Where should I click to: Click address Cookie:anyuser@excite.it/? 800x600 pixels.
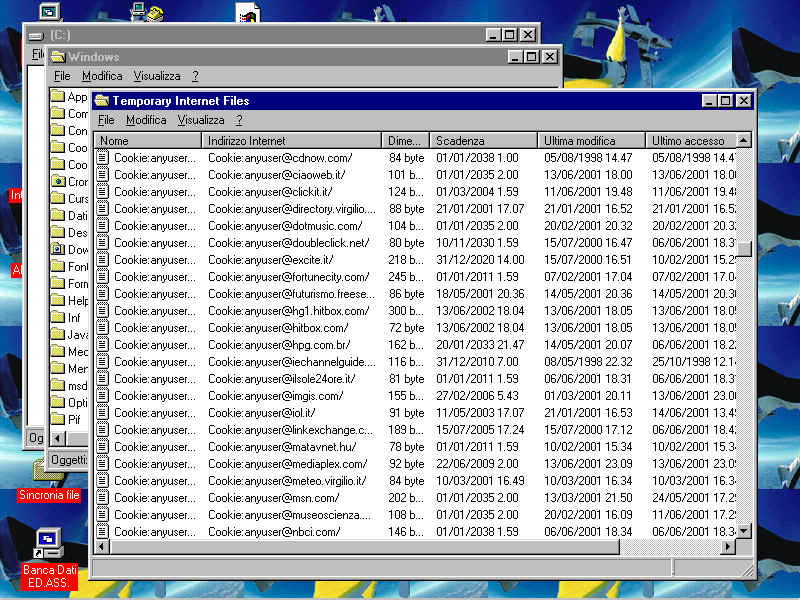pos(270,260)
